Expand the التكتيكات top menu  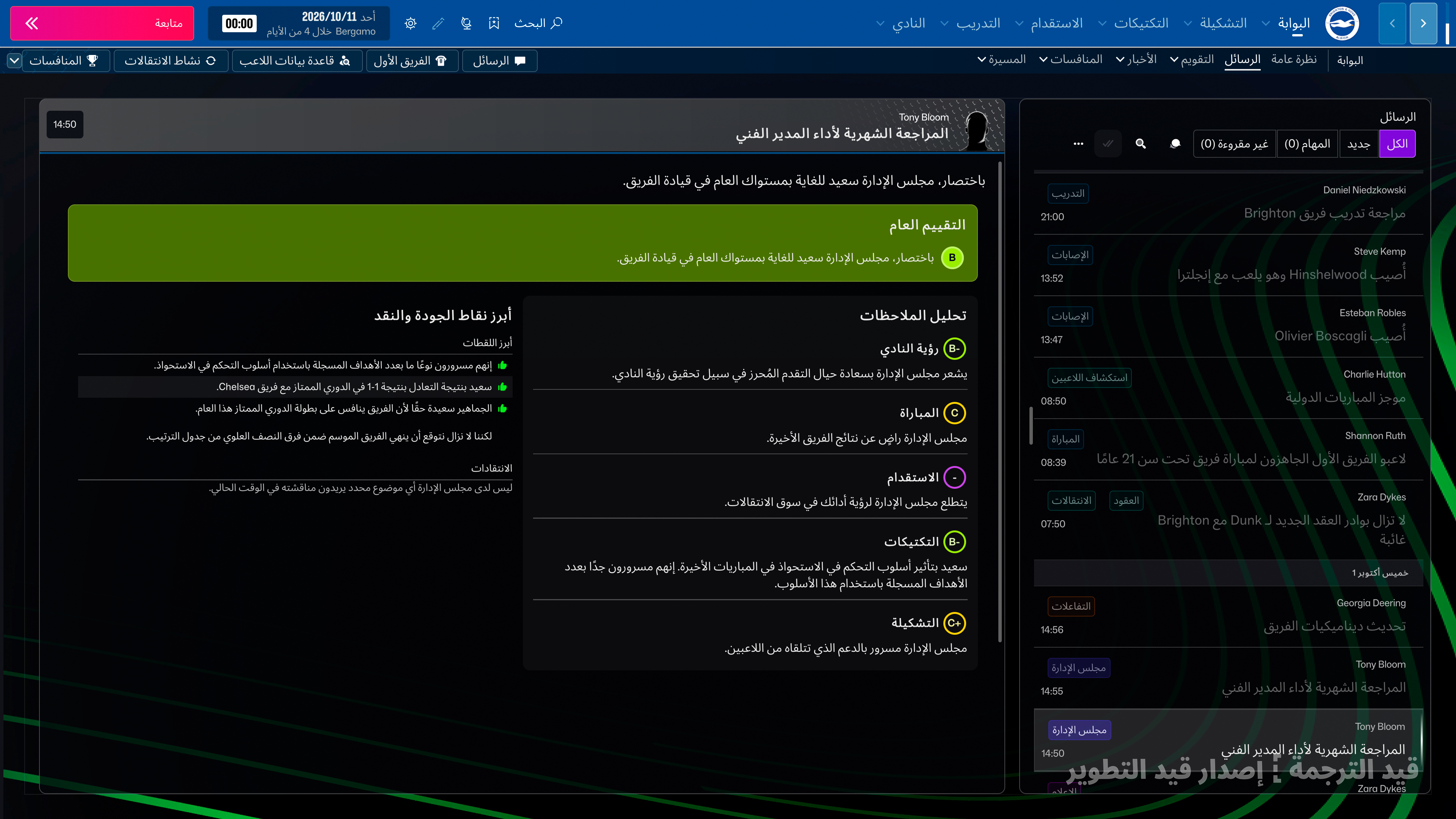click(x=1133, y=23)
